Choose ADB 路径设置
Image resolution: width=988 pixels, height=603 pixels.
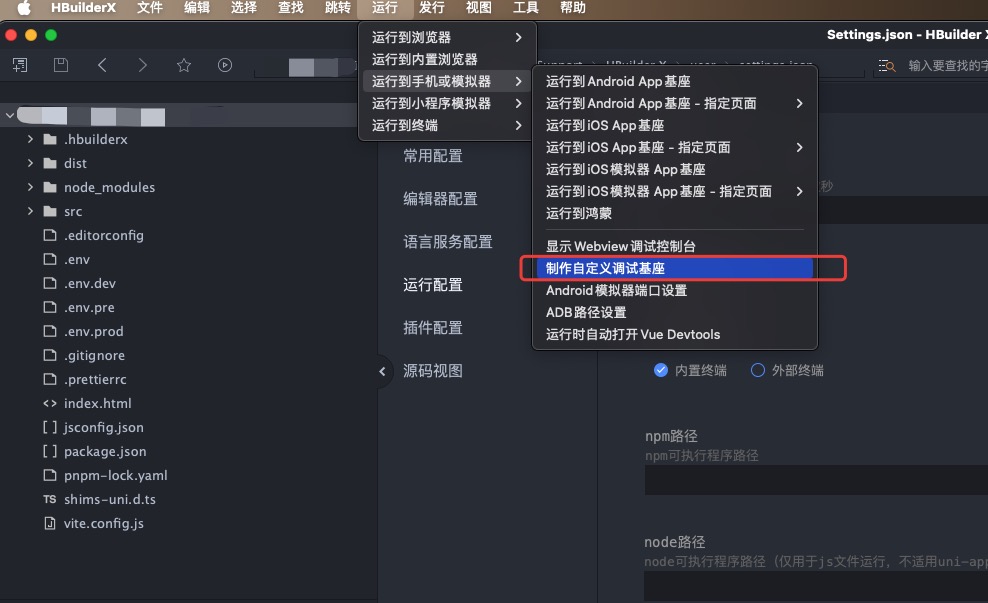tap(674, 313)
